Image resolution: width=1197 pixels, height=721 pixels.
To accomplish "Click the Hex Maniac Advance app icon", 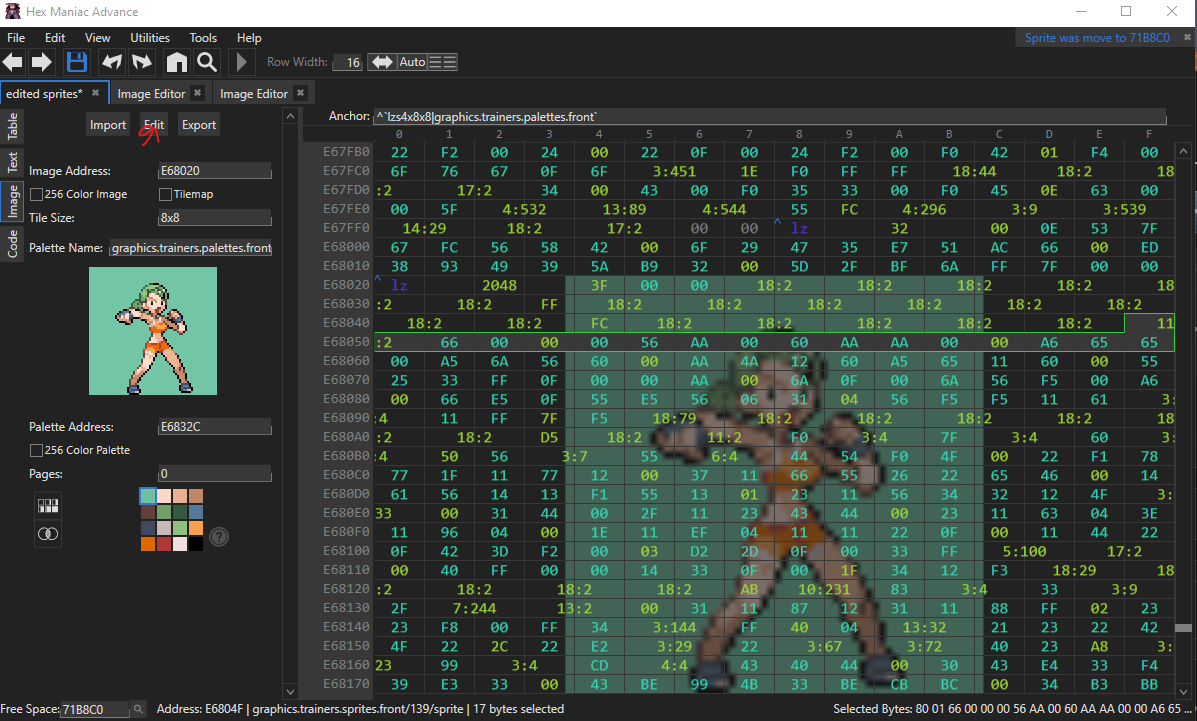I will [x=12, y=11].
